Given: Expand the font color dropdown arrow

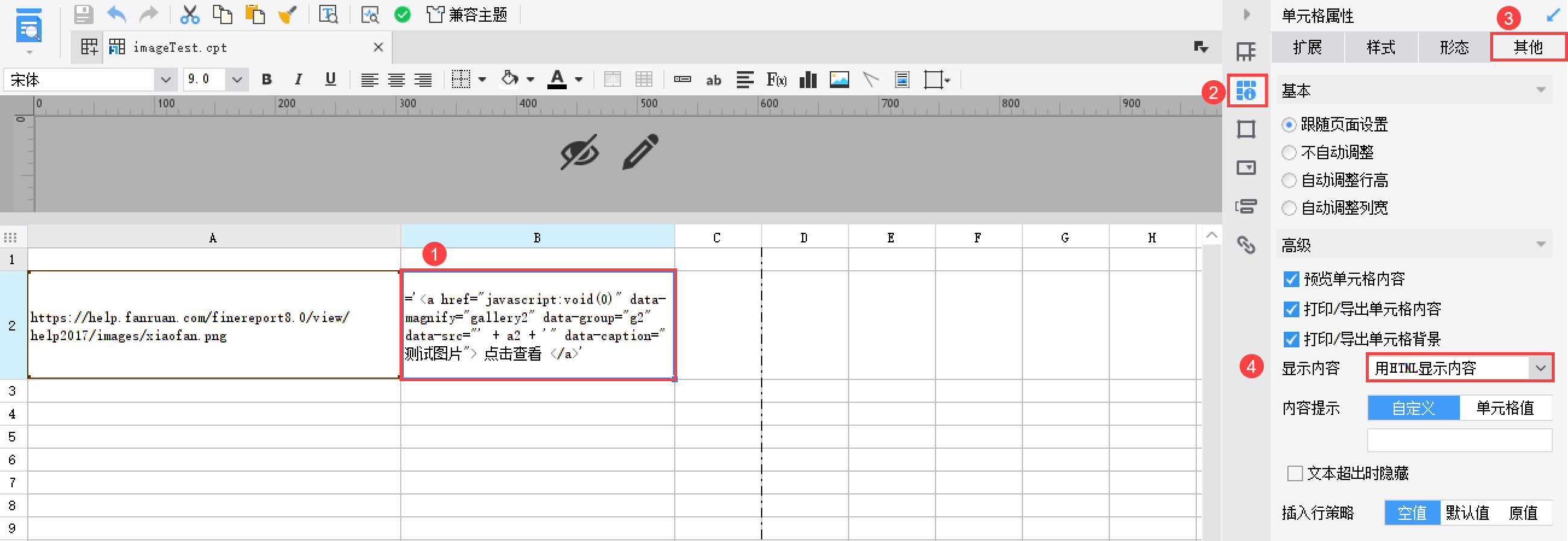Looking at the screenshot, I should (x=579, y=80).
